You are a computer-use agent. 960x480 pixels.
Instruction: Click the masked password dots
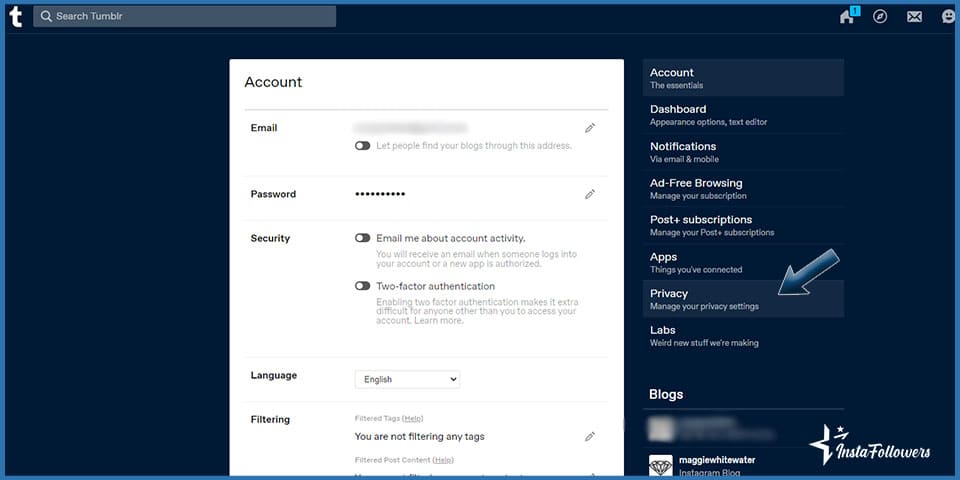pos(380,194)
